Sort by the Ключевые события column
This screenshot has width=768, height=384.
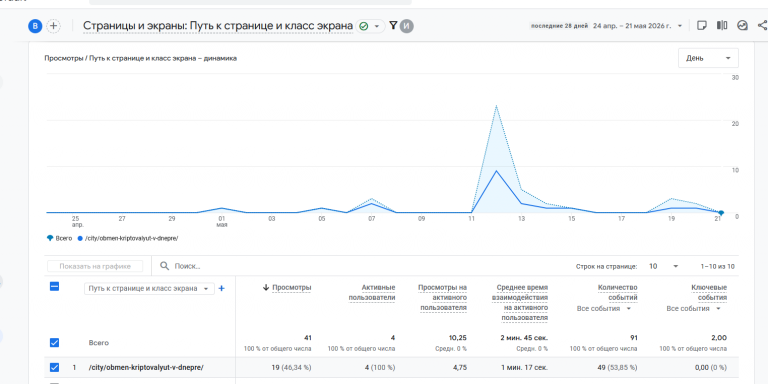709,292
